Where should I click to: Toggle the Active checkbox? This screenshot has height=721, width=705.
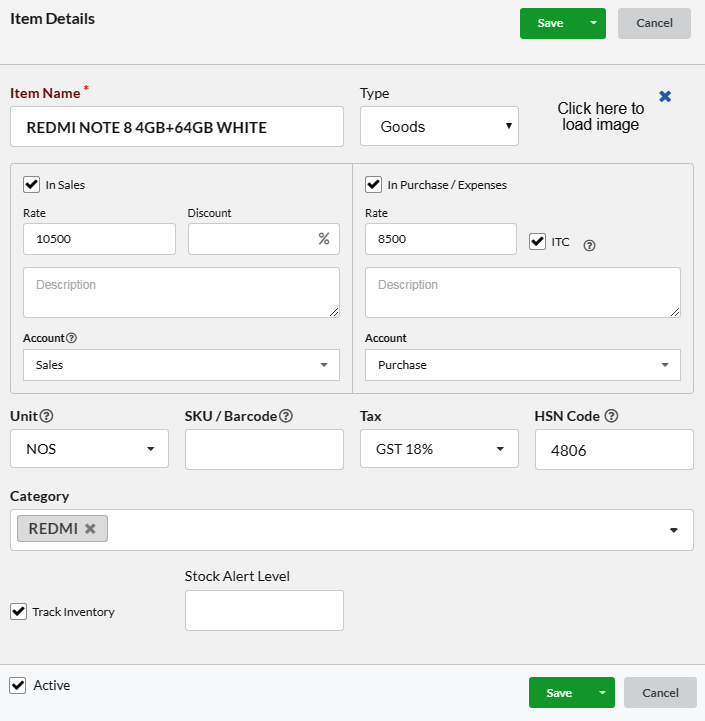[x=17, y=685]
